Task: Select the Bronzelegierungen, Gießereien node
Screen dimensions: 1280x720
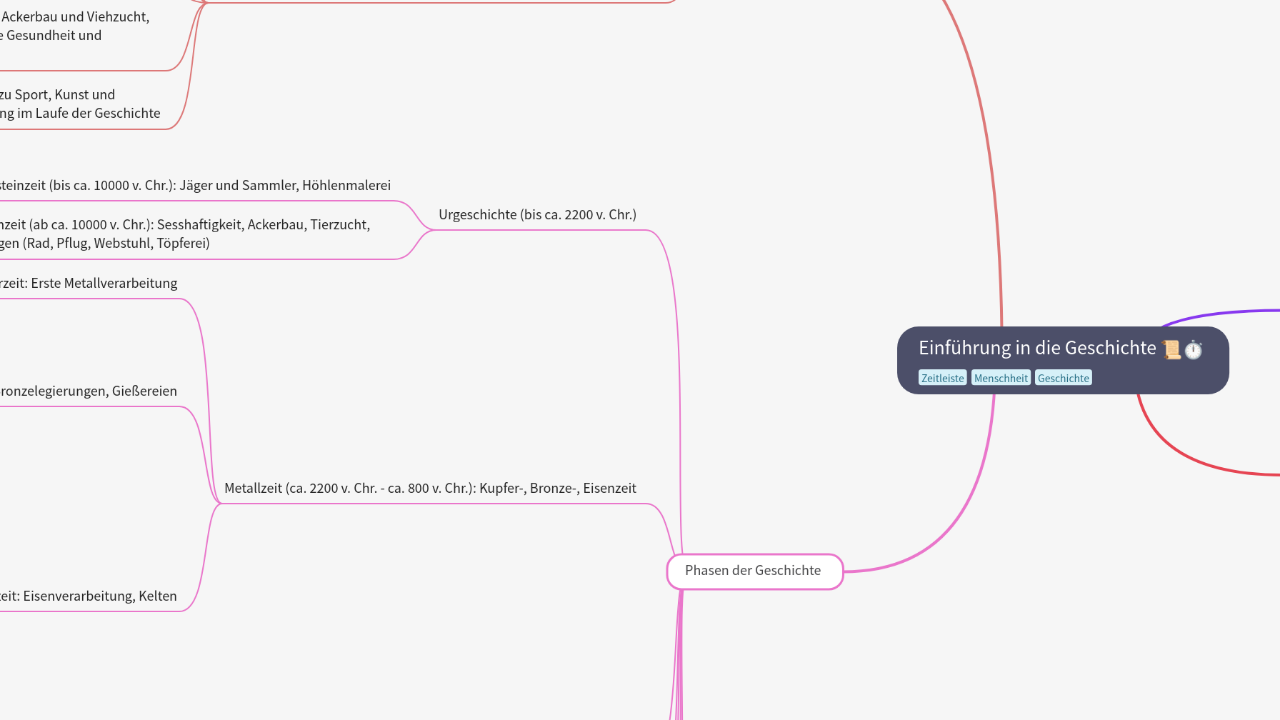Action: pyautogui.click(x=89, y=392)
